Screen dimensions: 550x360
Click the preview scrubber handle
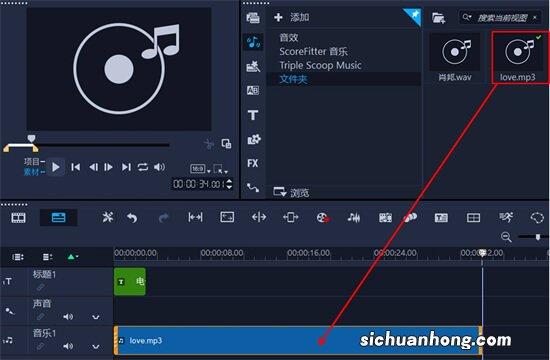(x=32, y=138)
